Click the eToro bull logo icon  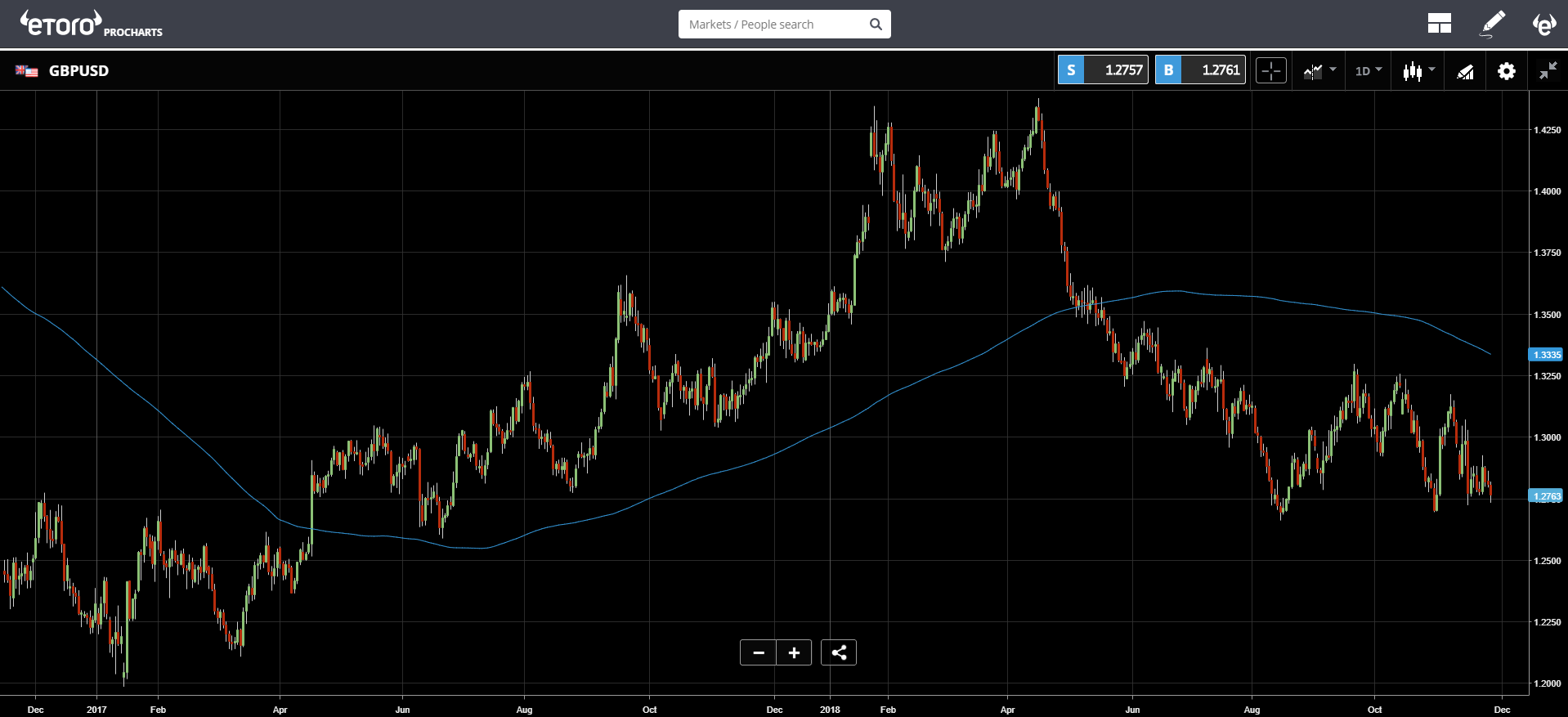click(x=1543, y=24)
